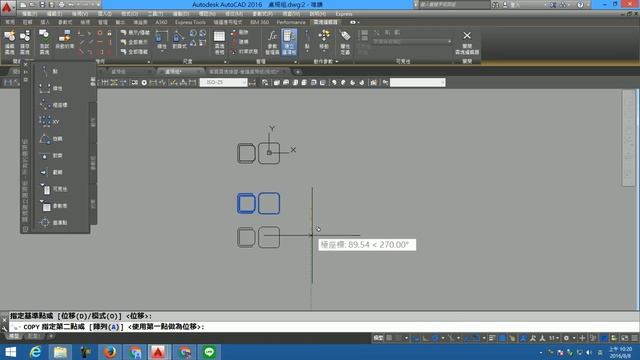Viewport: 640px width, 360px height.
Task: Apply the Fix lock constraint
Action: coord(110,33)
